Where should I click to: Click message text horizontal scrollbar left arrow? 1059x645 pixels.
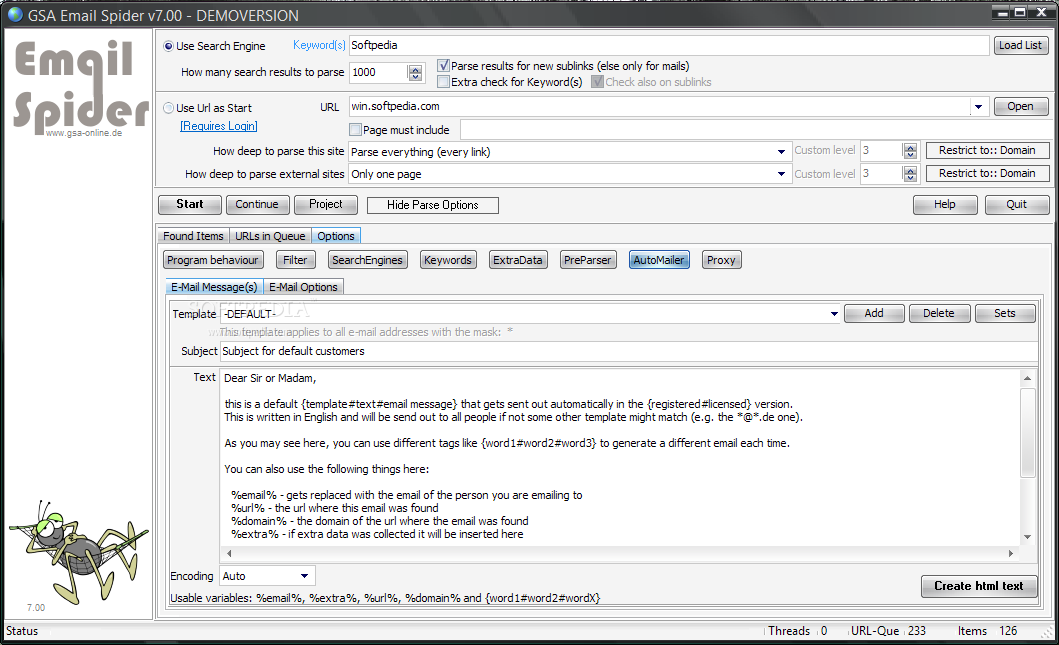pyautogui.click(x=229, y=553)
